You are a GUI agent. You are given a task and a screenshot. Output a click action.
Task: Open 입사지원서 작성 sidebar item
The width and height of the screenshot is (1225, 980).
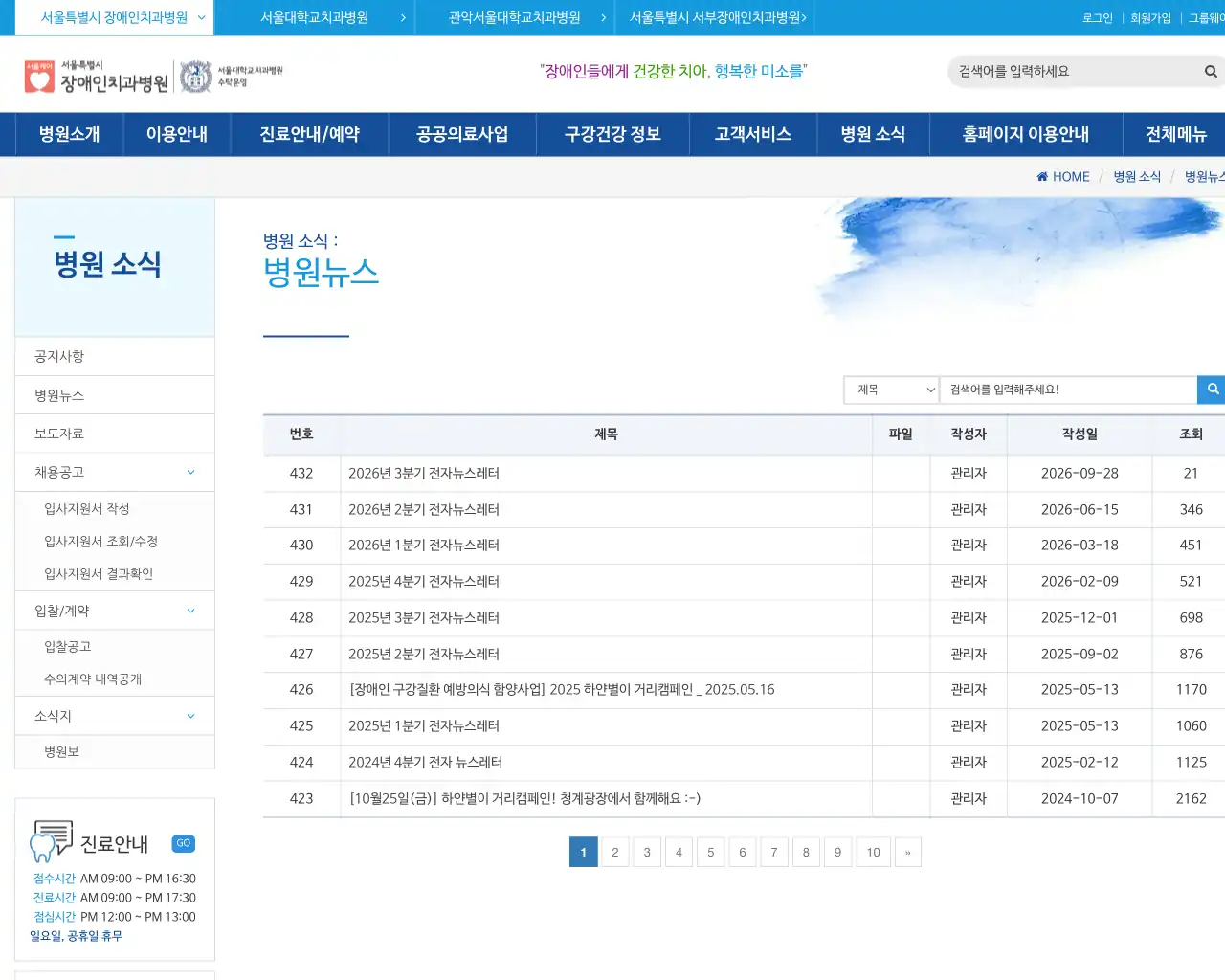pyautogui.click(x=87, y=509)
